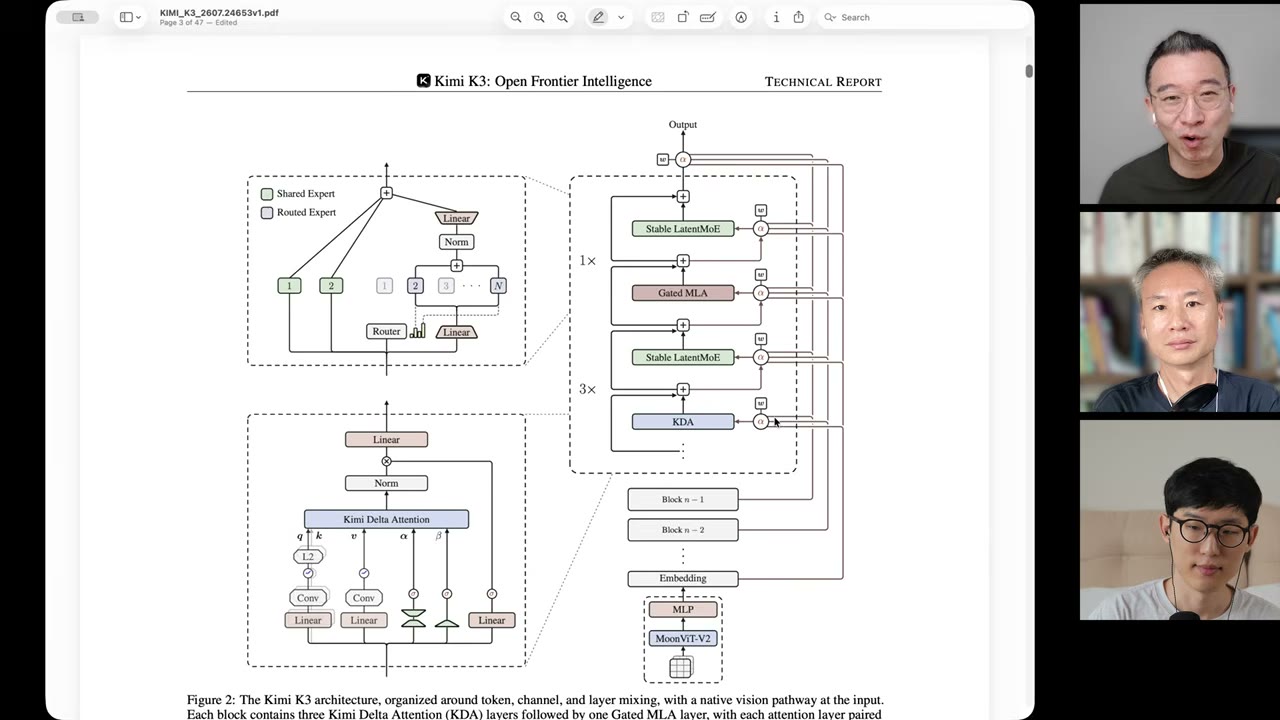Click the 'Router' box in the diagram
The image size is (1280, 720).
tap(386, 332)
